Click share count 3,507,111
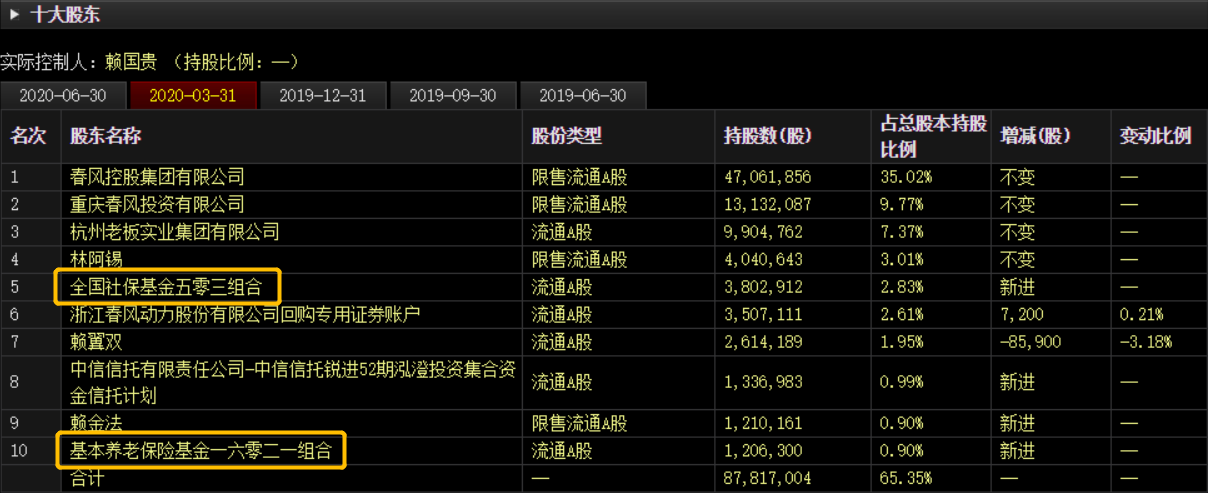Image resolution: width=1208 pixels, height=493 pixels. [x=763, y=315]
